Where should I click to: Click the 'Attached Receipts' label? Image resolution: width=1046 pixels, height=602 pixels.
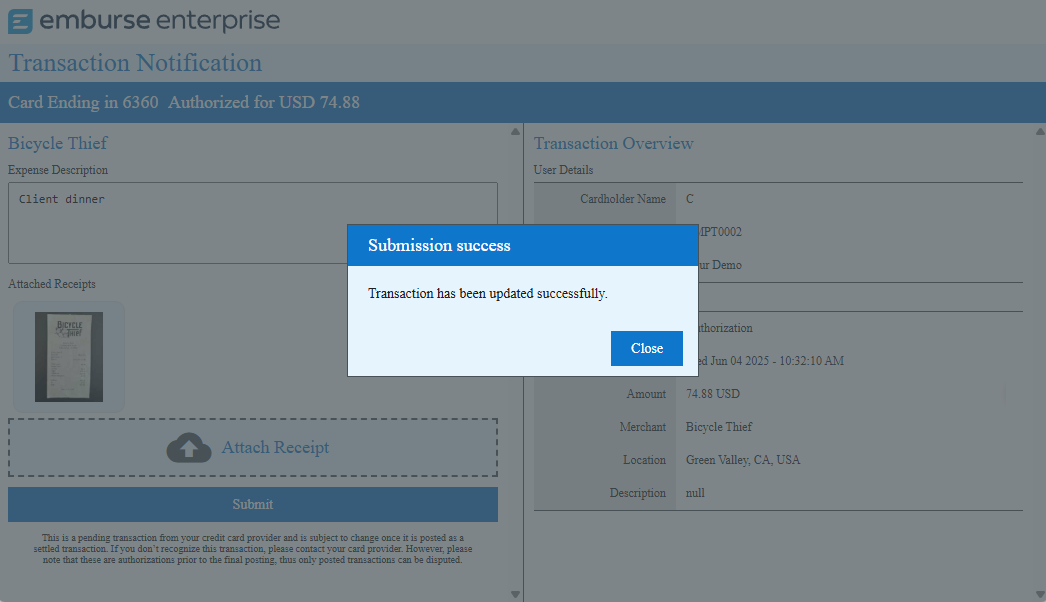coord(51,284)
